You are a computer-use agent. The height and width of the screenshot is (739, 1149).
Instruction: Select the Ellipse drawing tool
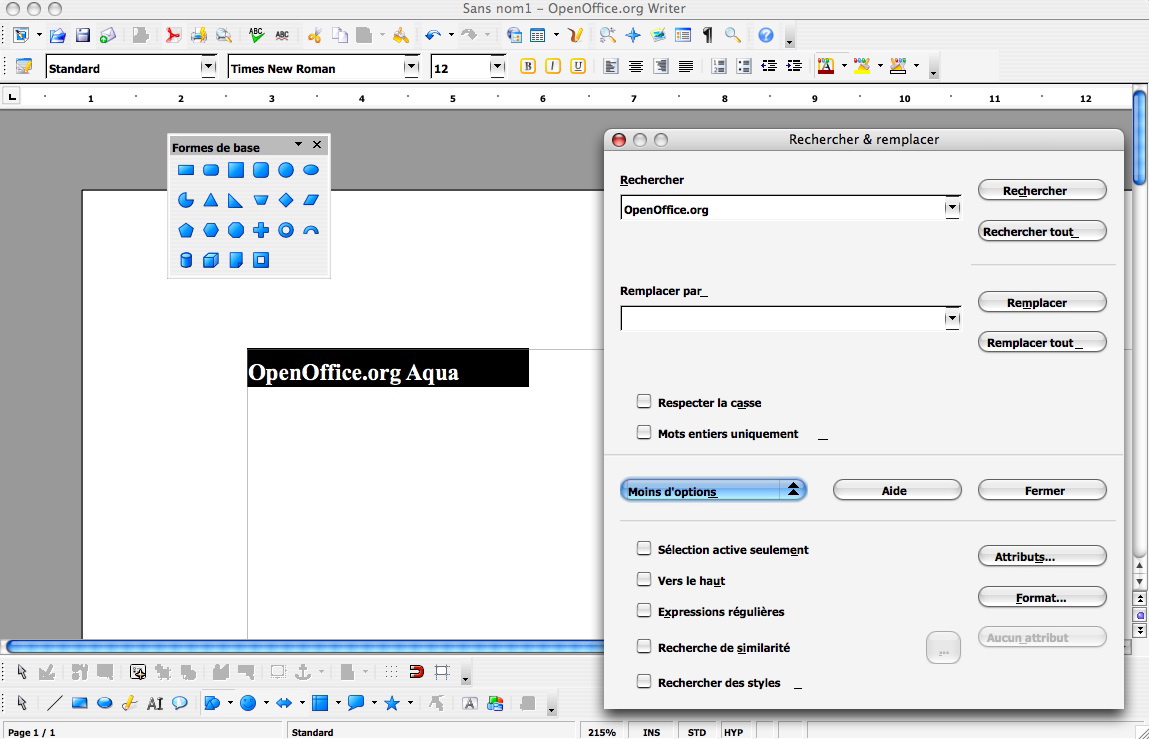click(105, 703)
